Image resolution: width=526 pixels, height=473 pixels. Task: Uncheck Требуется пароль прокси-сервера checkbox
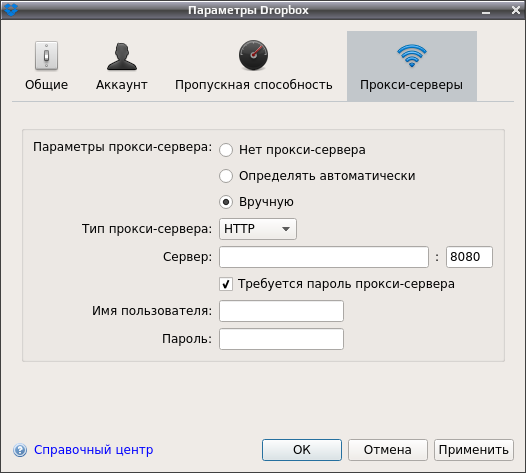click(226, 284)
